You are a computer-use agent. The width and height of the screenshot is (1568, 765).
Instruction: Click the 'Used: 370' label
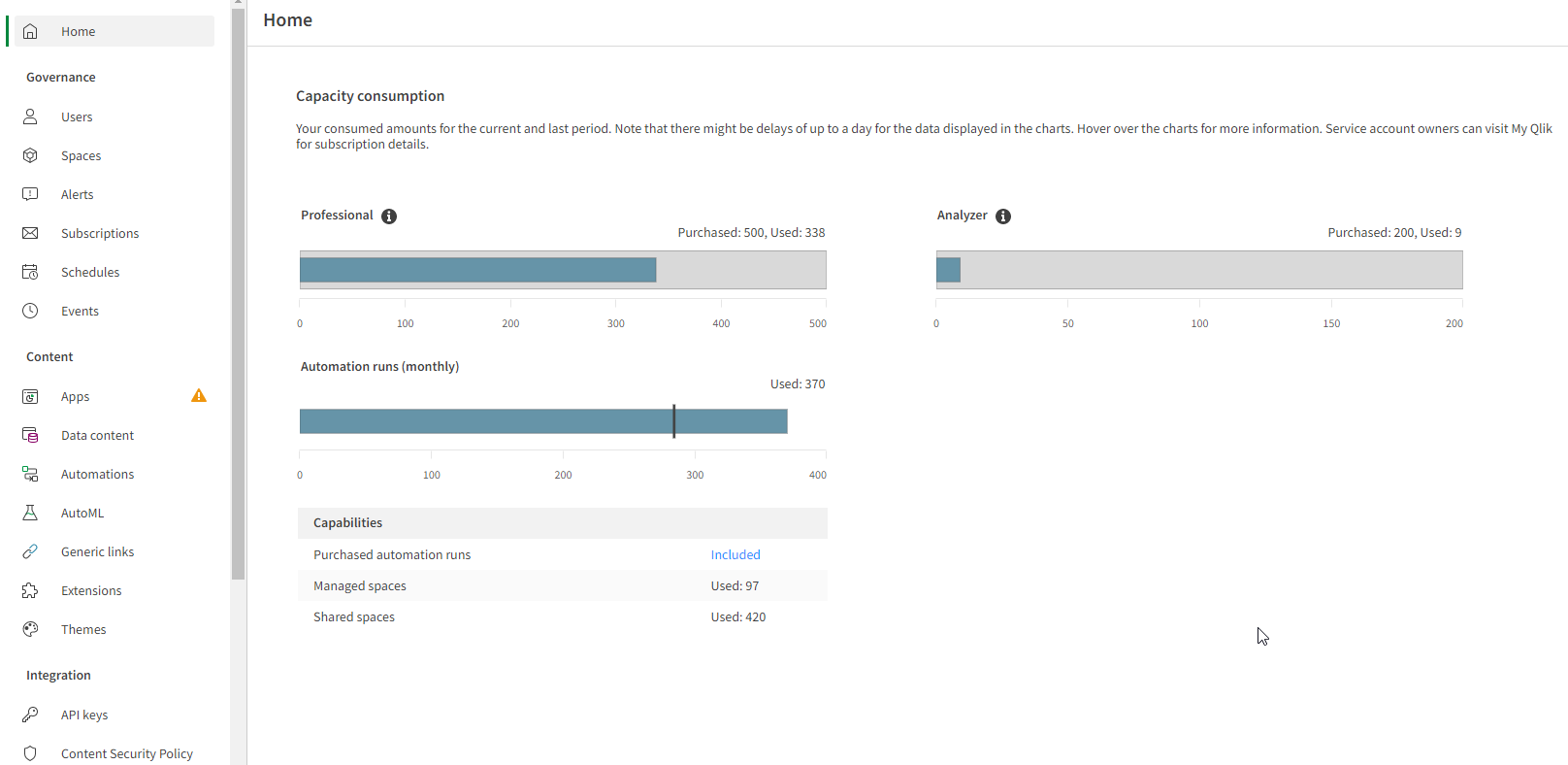pos(798,384)
